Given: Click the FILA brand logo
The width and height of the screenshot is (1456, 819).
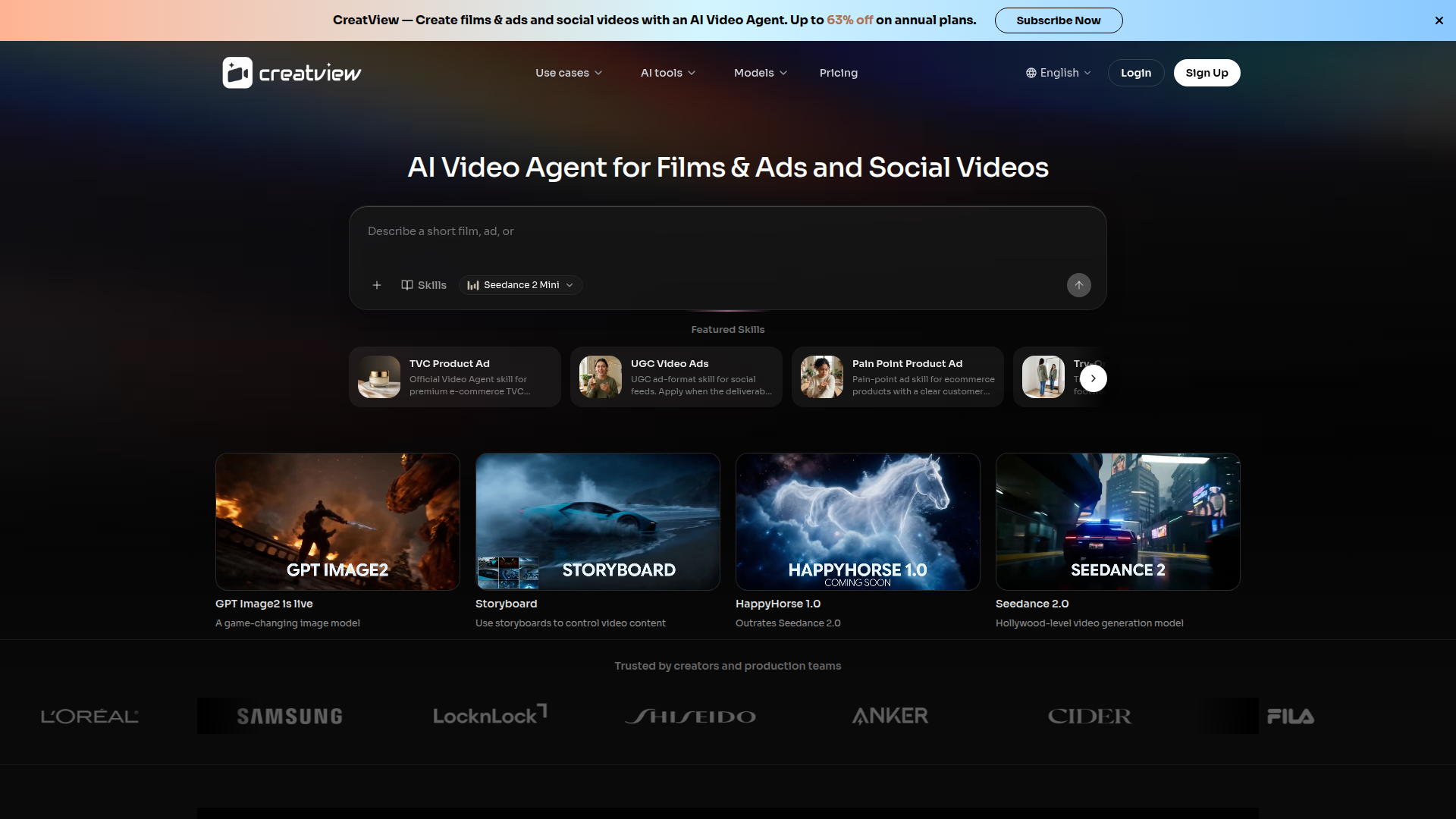Looking at the screenshot, I should (1291, 717).
